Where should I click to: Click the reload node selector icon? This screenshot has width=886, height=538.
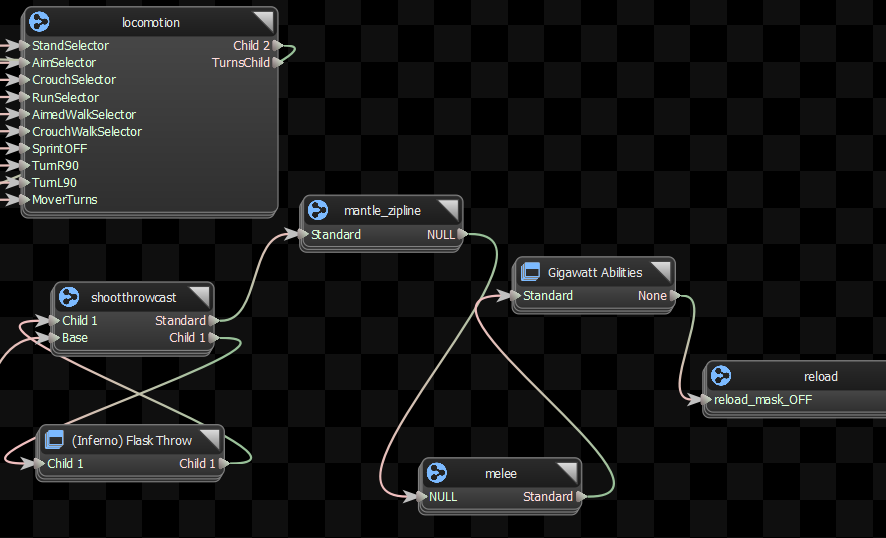coord(720,376)
